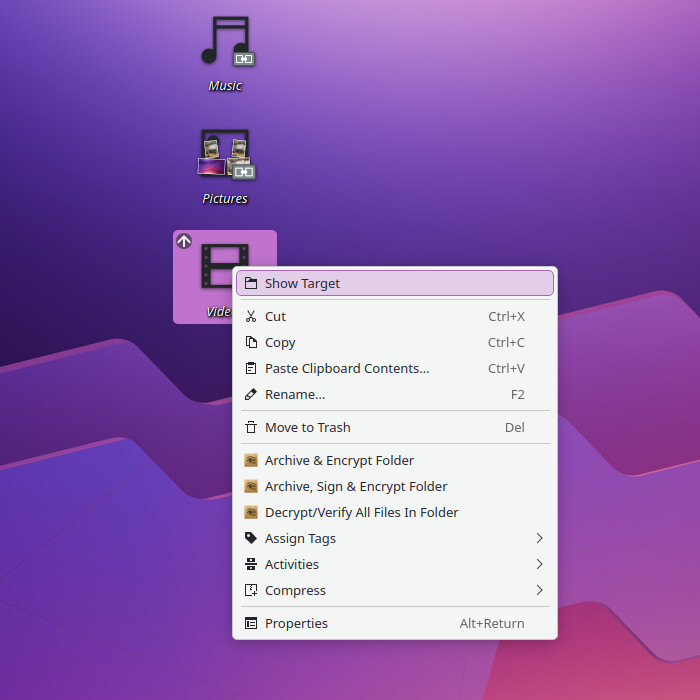Expand the Compress submenu arrow
700x700 pixels.
click(539, 590)
